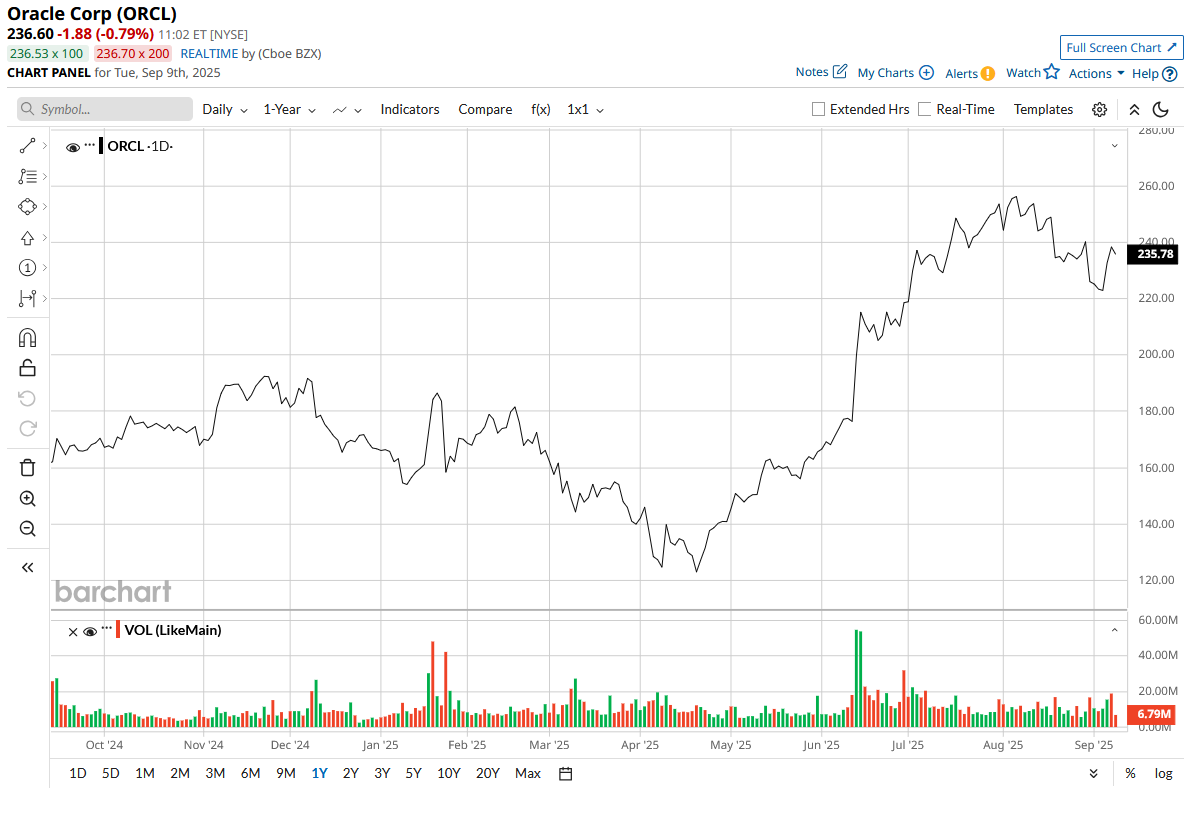Screen dimensions: 1204x831
Task: Open the Full Screen Chart button
Action: point(1122,47)
